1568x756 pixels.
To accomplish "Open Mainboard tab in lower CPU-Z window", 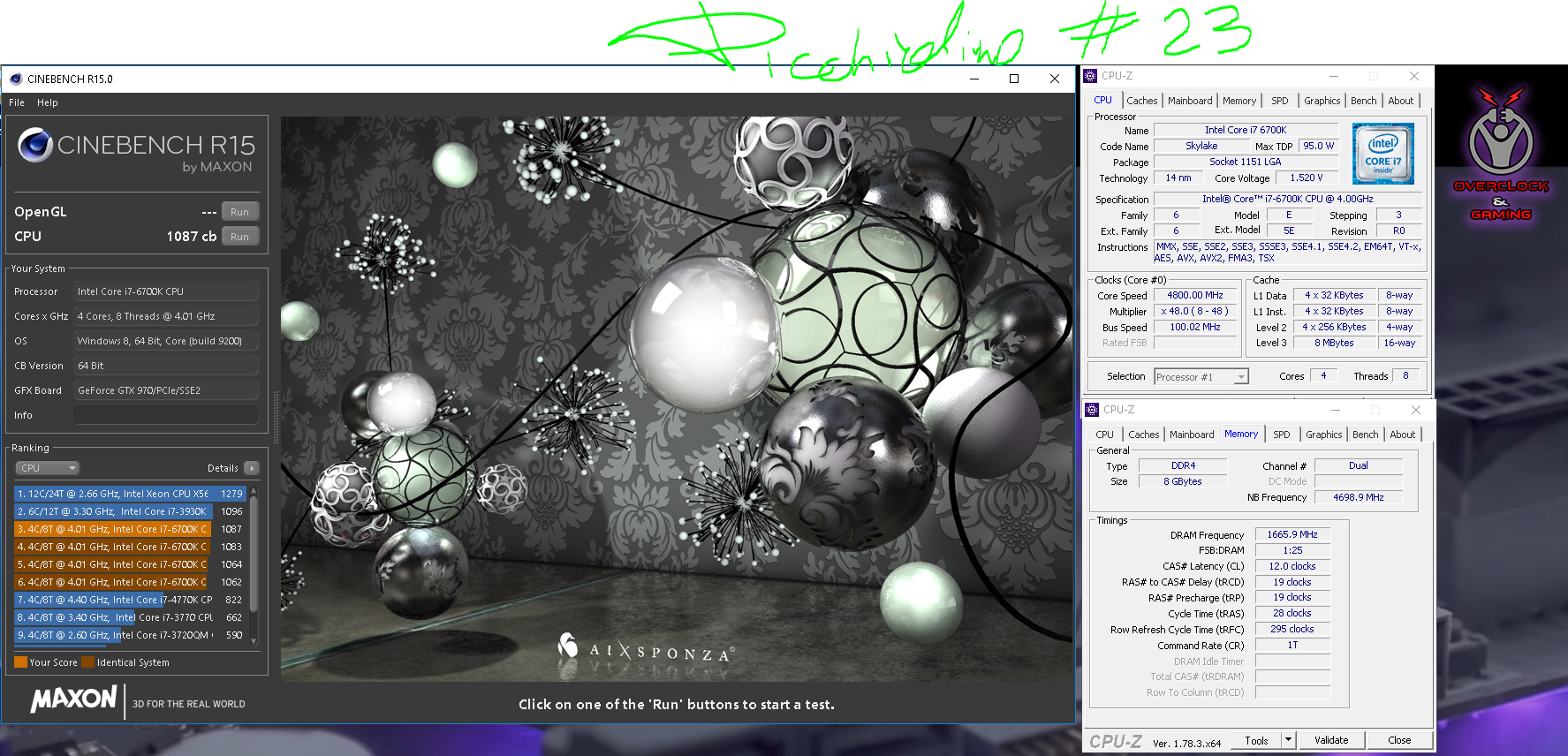I will 1192,435.
